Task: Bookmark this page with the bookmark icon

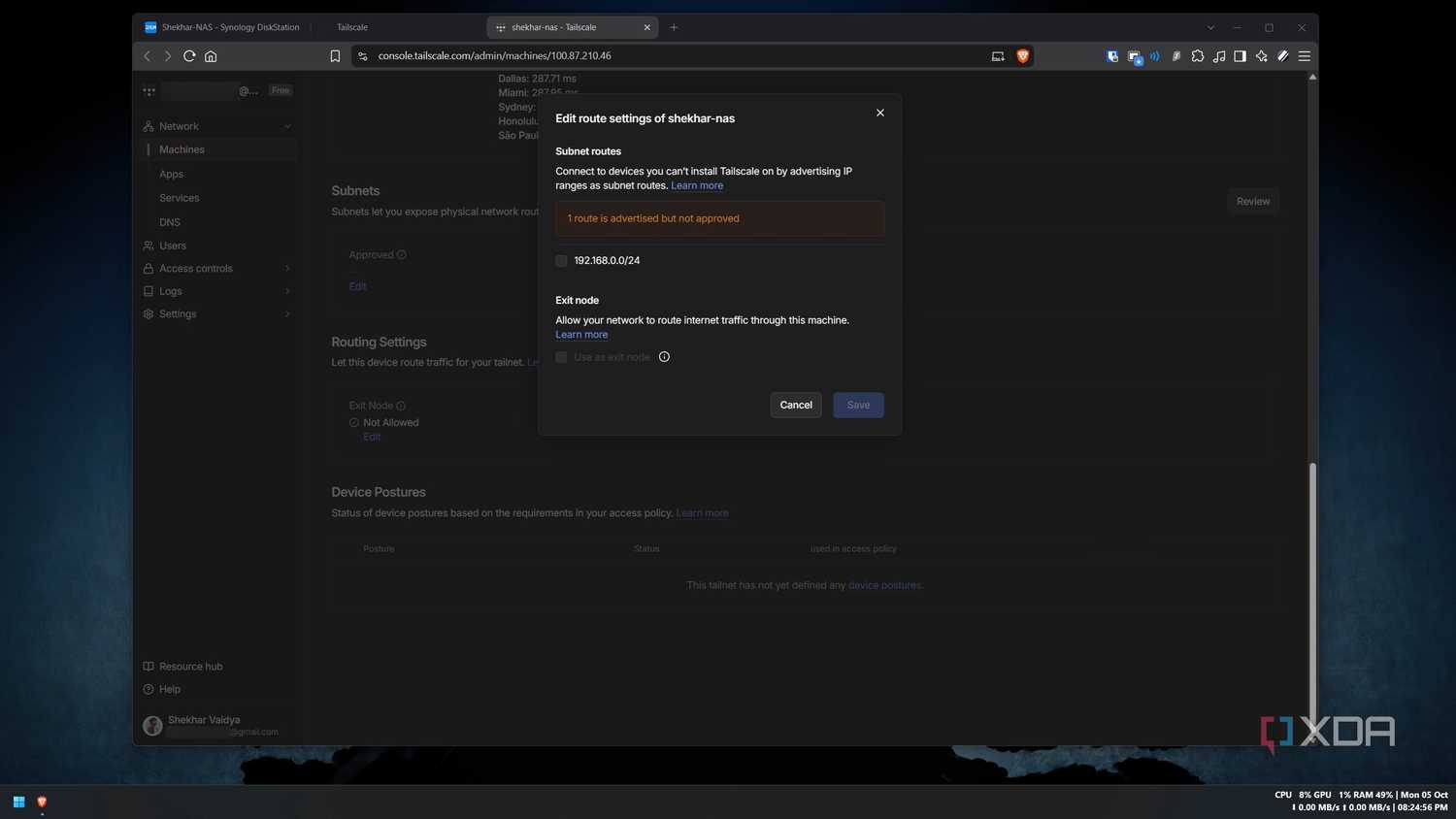Action: click(x=335, y=56)
